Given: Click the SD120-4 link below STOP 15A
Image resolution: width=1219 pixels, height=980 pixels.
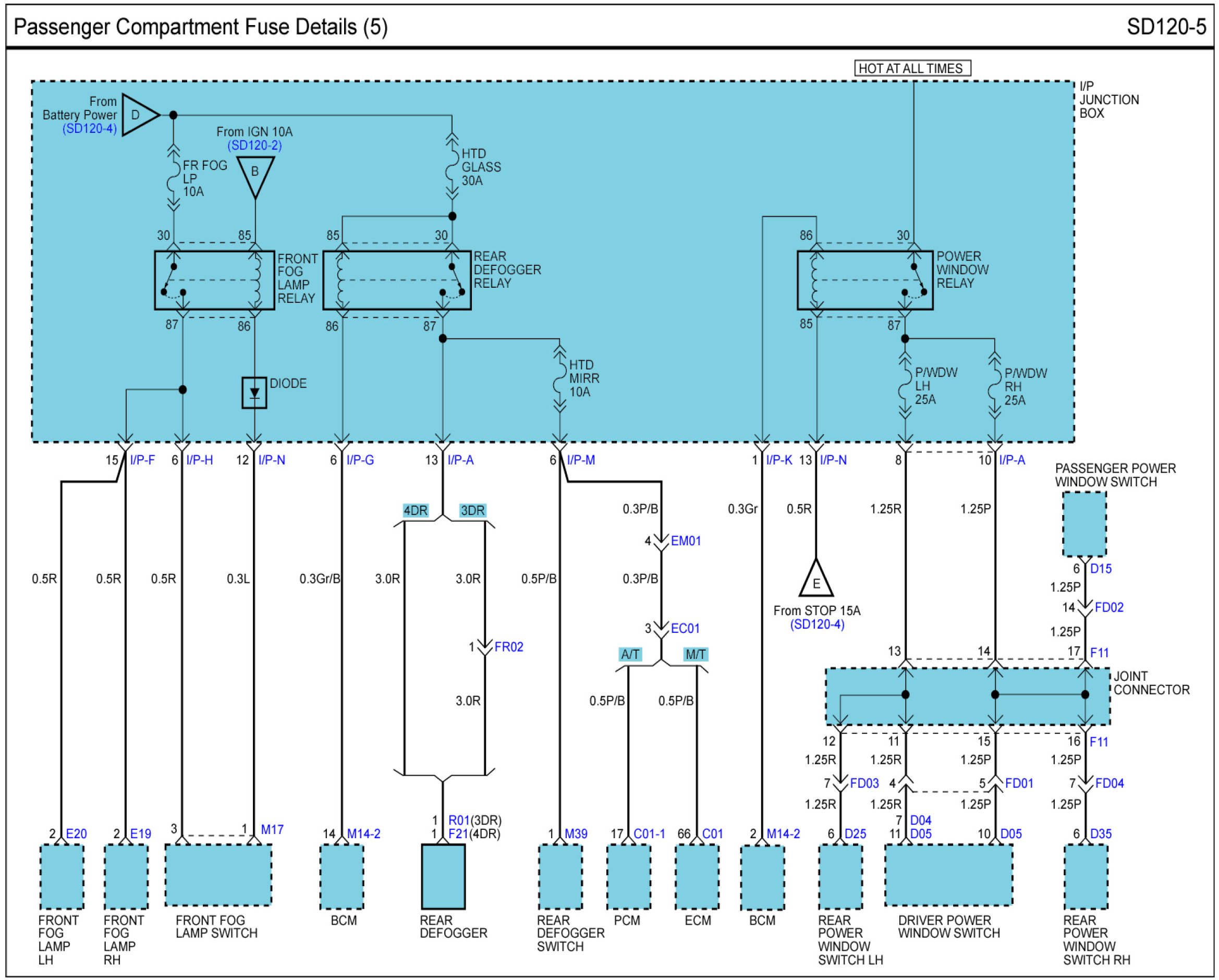Looking at the screenshot, I should click(x=817, y=624).
